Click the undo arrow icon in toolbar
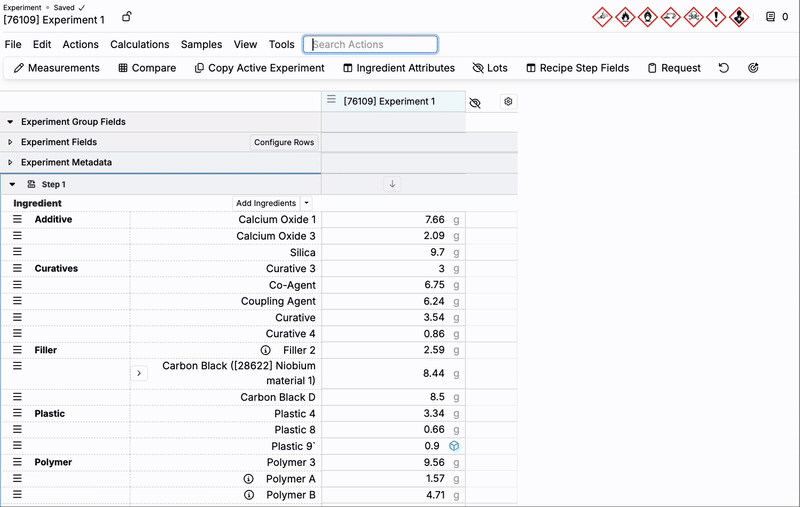This screenshot has height=507, width=800. pyautogui.click(x=724, y=68)
